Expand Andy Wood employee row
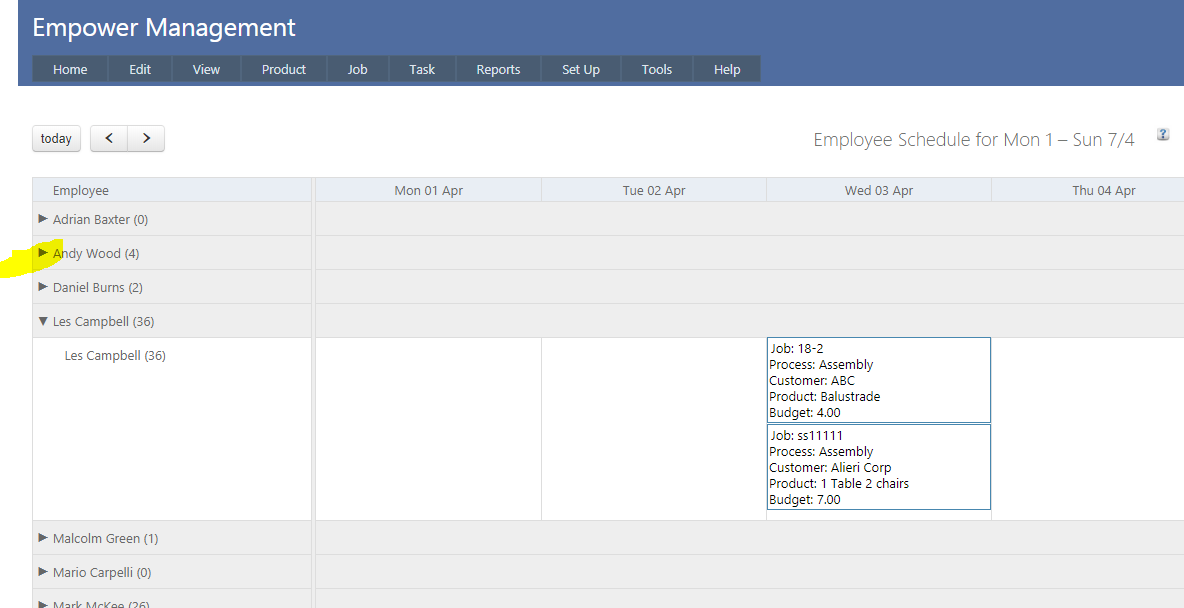Screen dimensions: 1184x608 pos(43,253)
